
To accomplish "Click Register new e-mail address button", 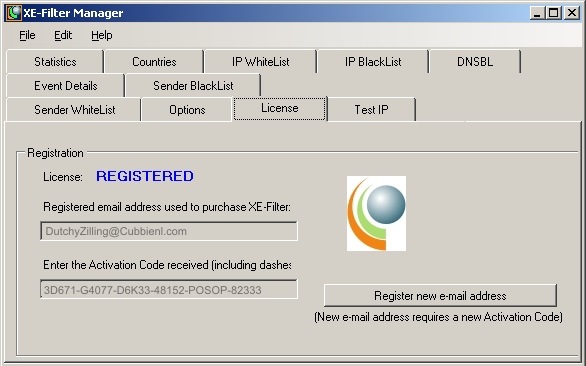I will pyautogui.click(x=440, y=296).
